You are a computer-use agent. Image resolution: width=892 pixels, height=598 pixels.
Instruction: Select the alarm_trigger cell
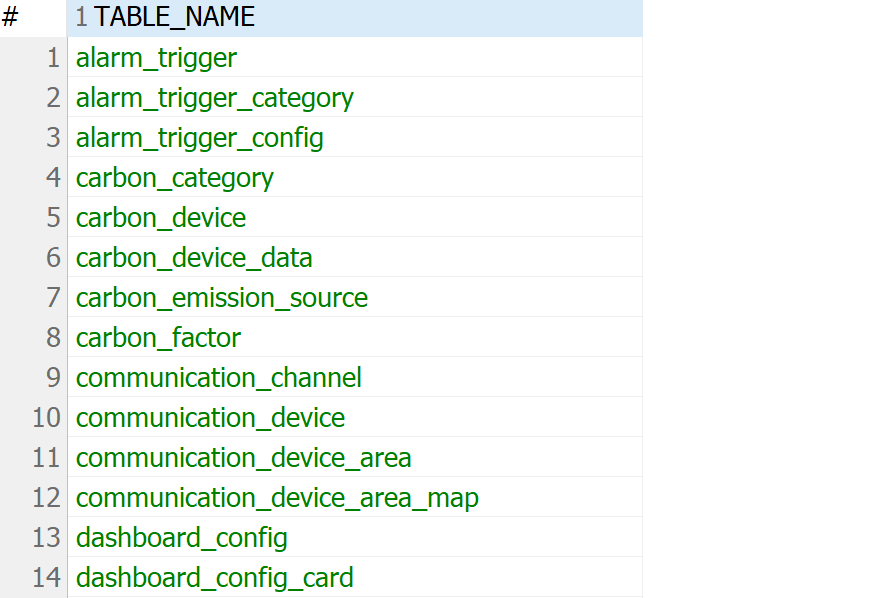(156, 57)
